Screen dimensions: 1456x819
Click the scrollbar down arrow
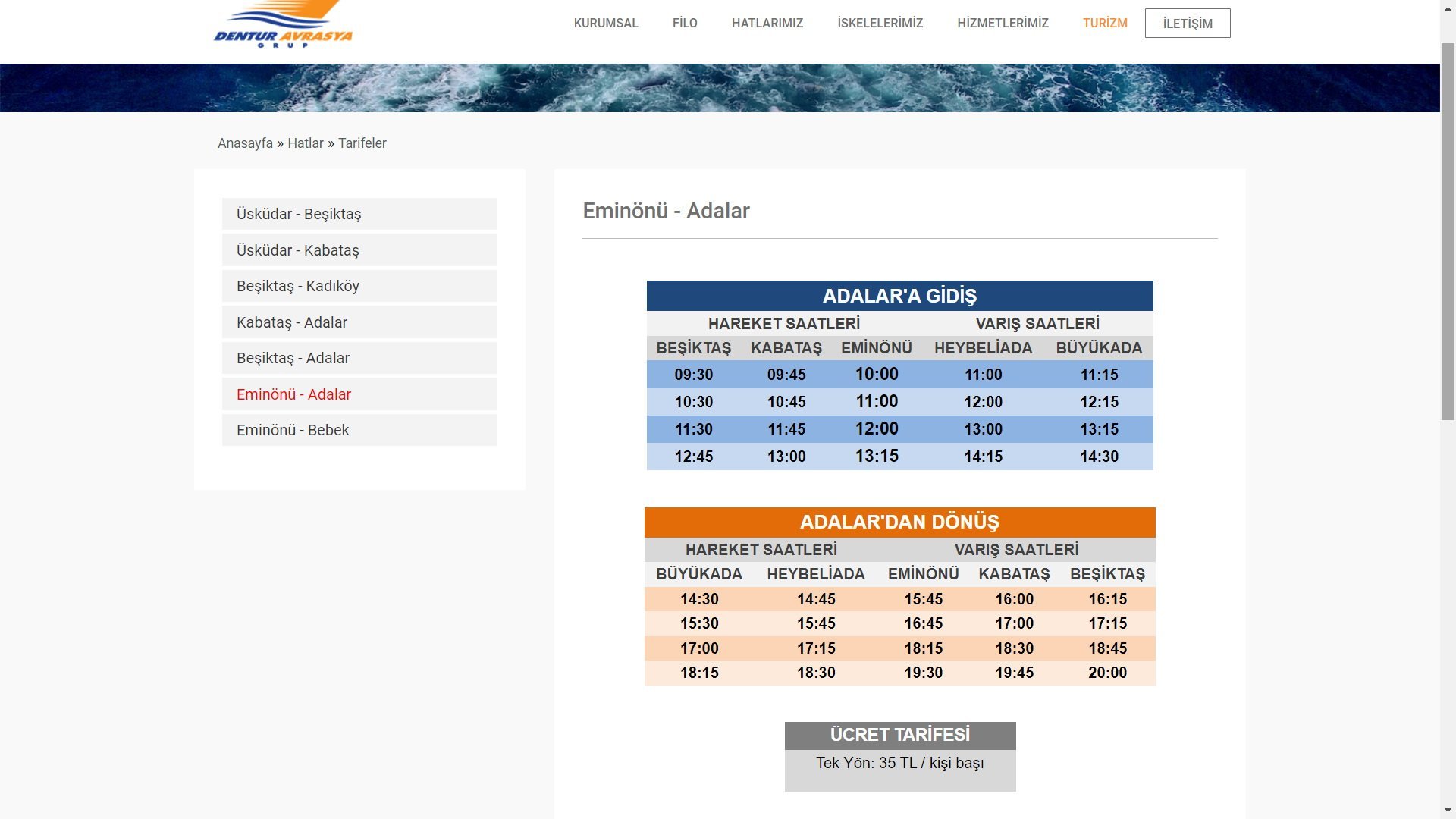(x=1448, y=811)
